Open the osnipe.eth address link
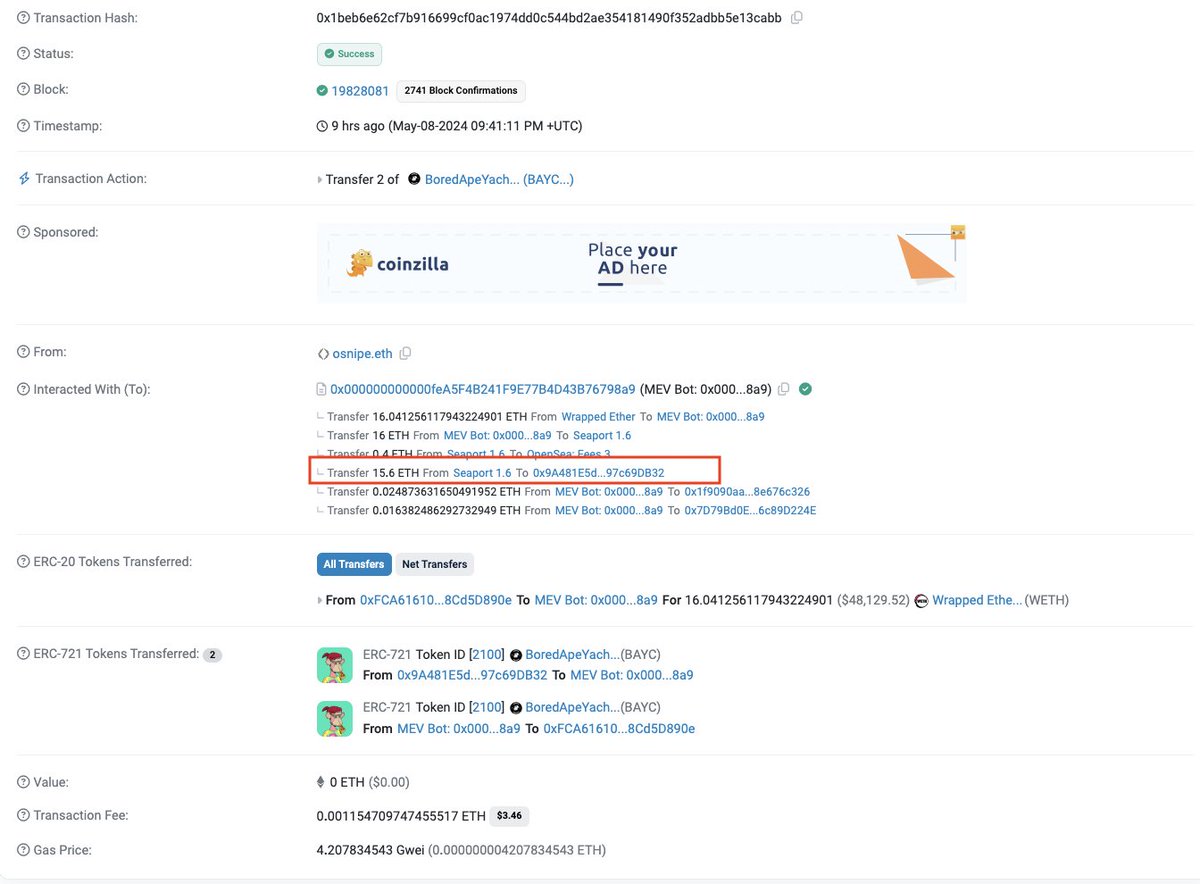Image resolution: width=1200 pixels, height=884 pixels. pyautogui.click(x=363, y=354)
